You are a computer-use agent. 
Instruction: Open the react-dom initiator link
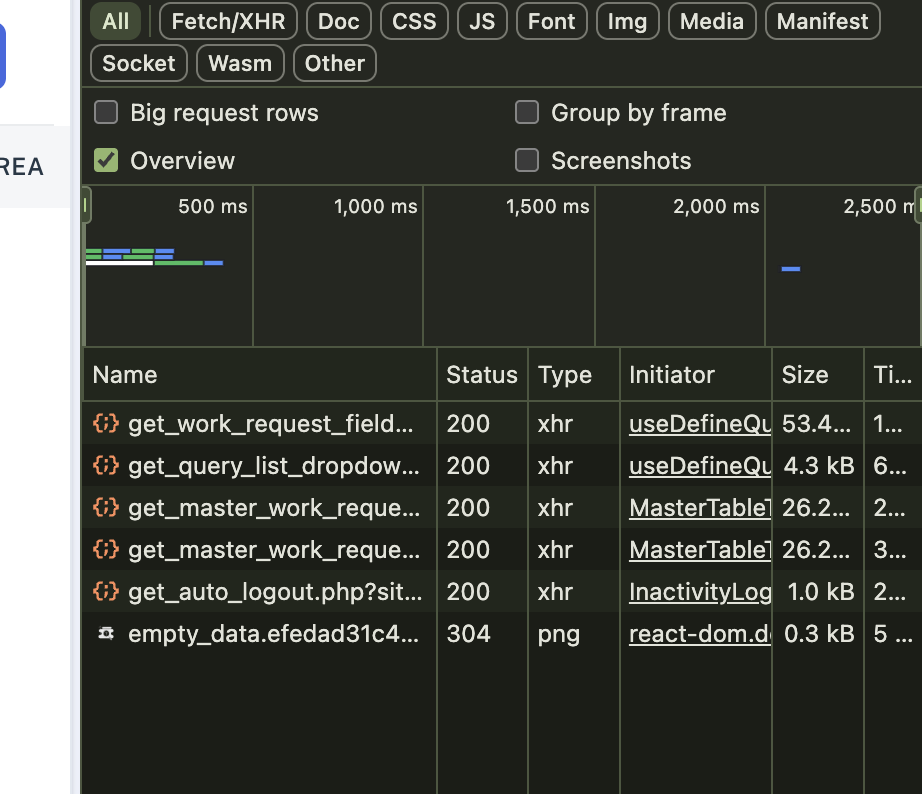pyautogui.click(x=699, y=634)
